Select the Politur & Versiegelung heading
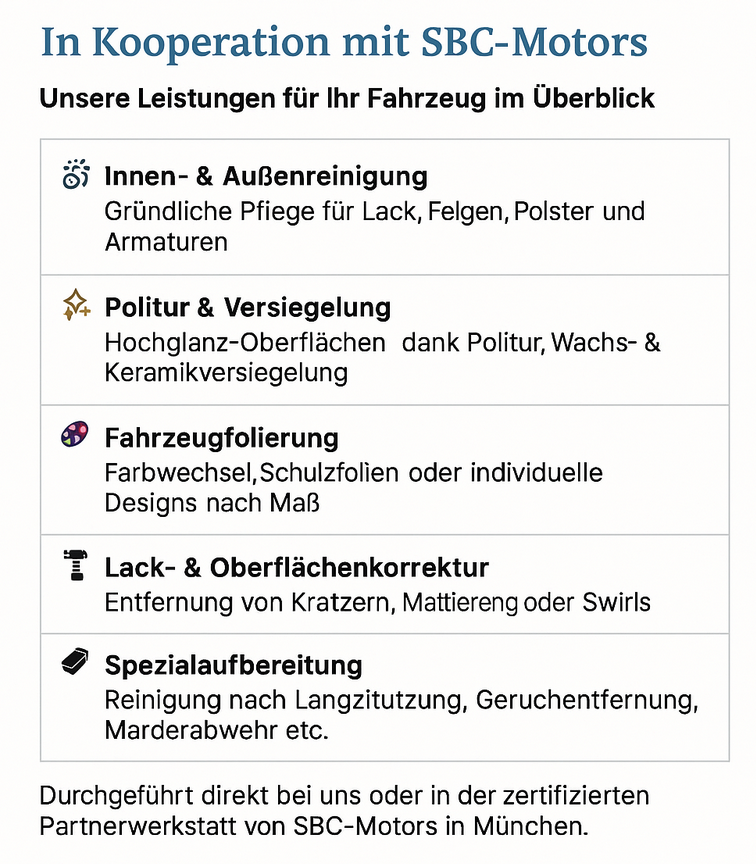 pyautogui.click(x=248, y=307)
